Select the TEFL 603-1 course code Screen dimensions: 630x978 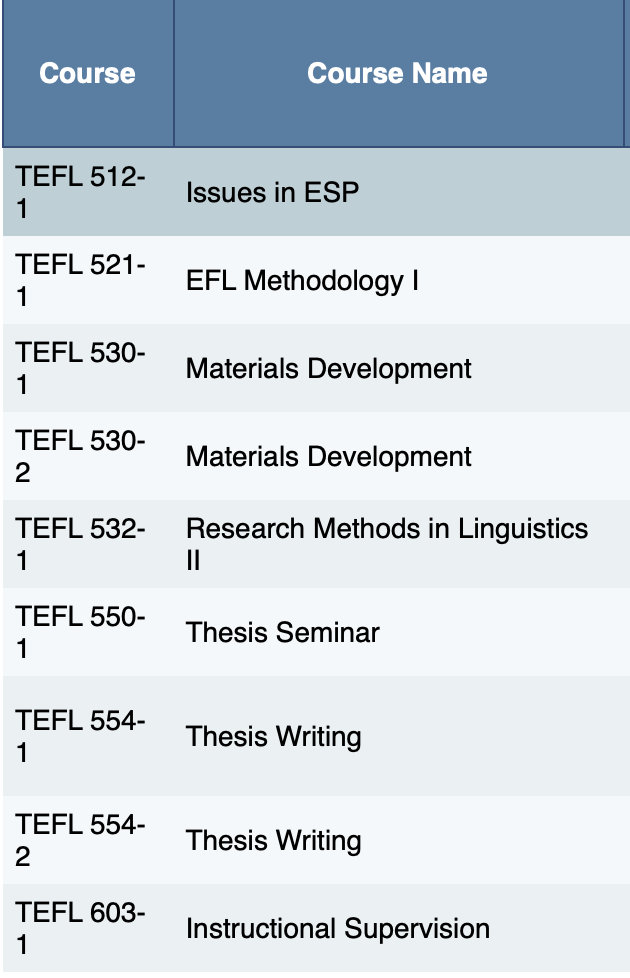click(x=81, y=928)
